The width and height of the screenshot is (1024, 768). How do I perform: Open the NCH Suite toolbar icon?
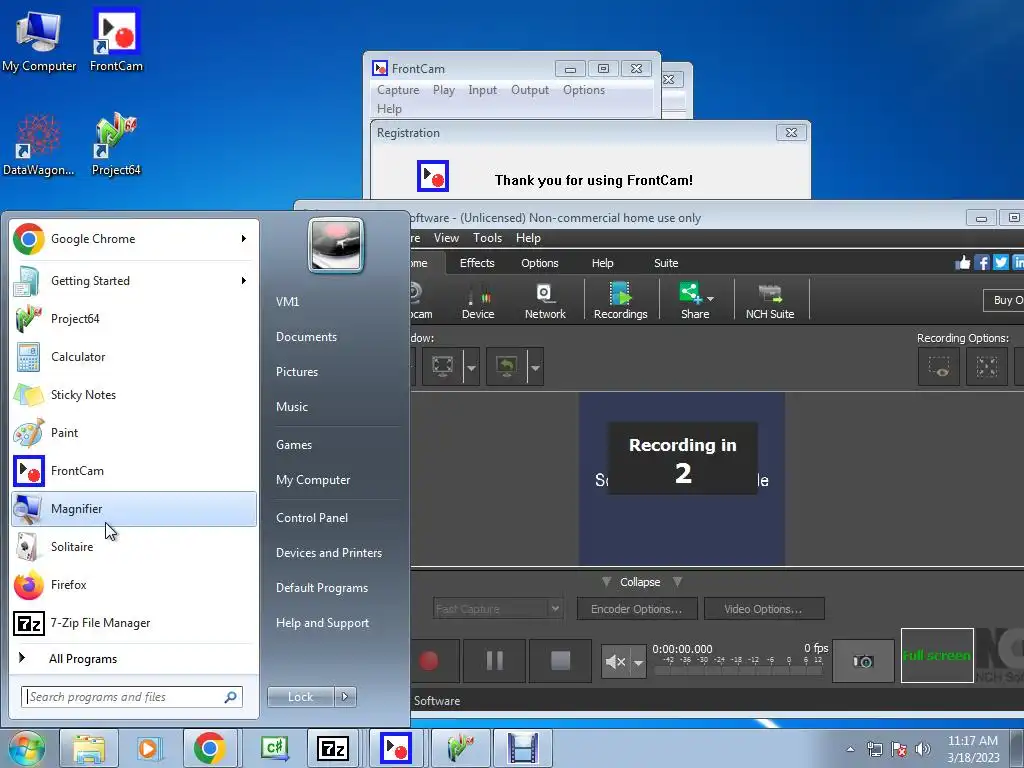770,300
